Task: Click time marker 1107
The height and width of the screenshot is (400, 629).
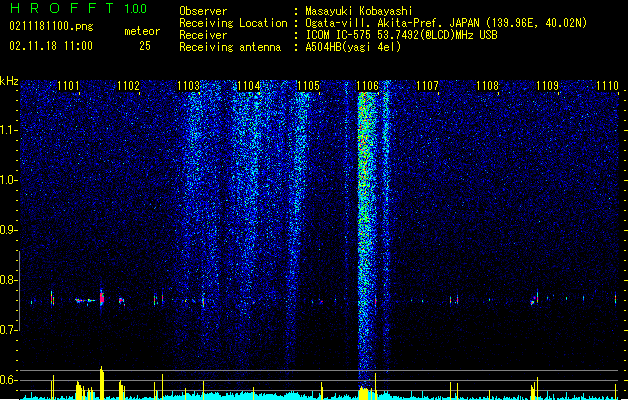Action: [428, 86]
